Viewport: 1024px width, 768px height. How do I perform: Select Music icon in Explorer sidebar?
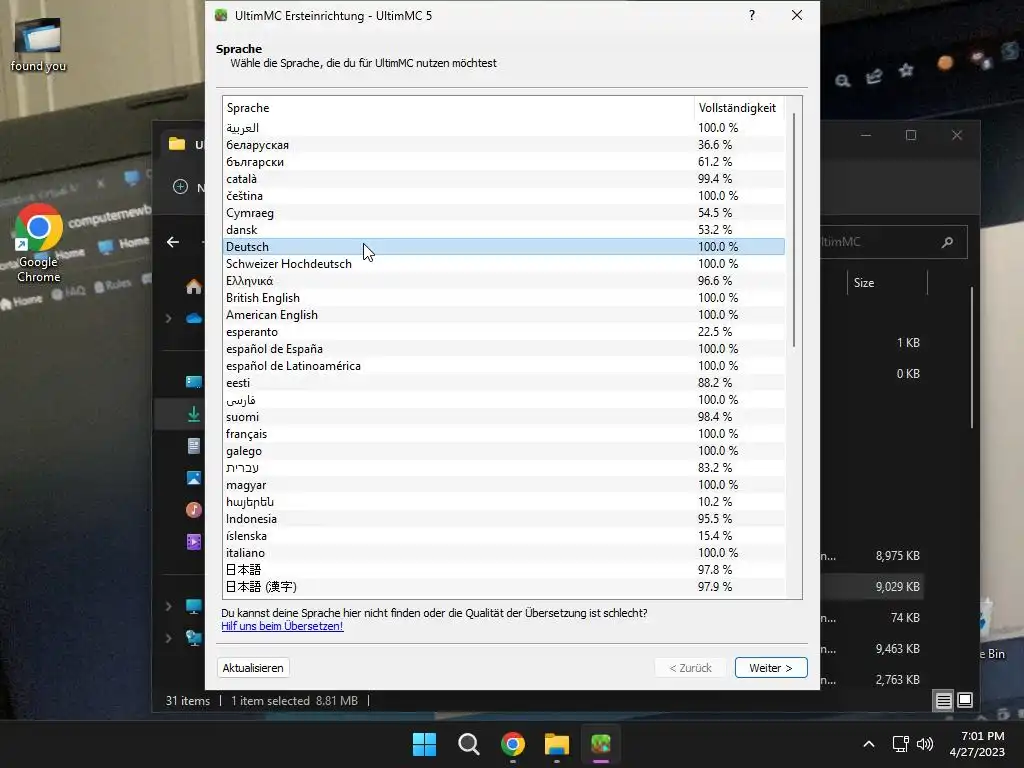(x=193, y=510)
